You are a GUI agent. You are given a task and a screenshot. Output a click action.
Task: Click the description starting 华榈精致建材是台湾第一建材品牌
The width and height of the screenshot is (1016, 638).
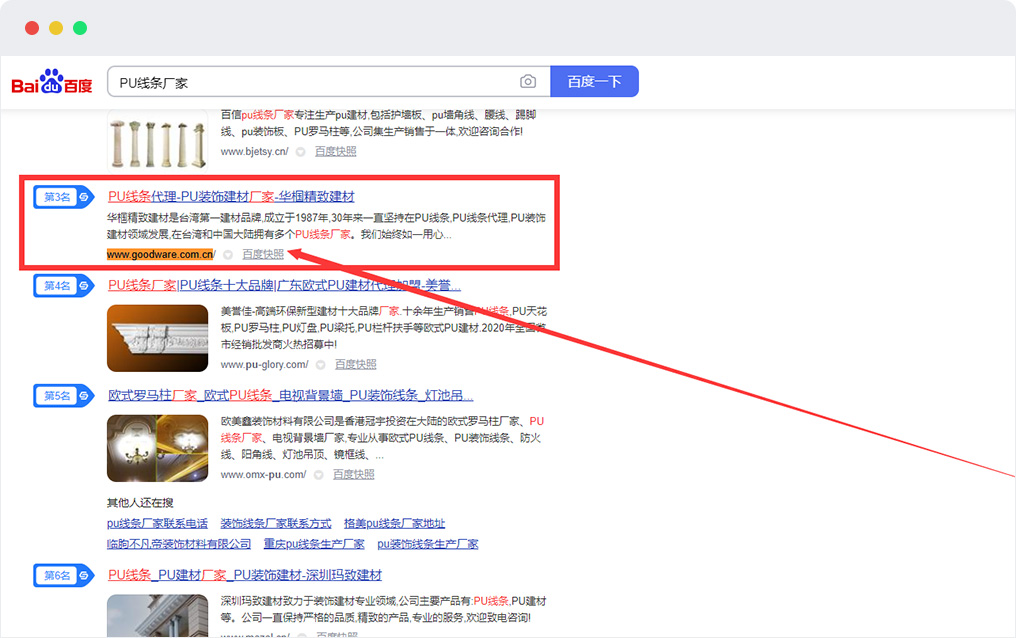[x=327, y=226]
